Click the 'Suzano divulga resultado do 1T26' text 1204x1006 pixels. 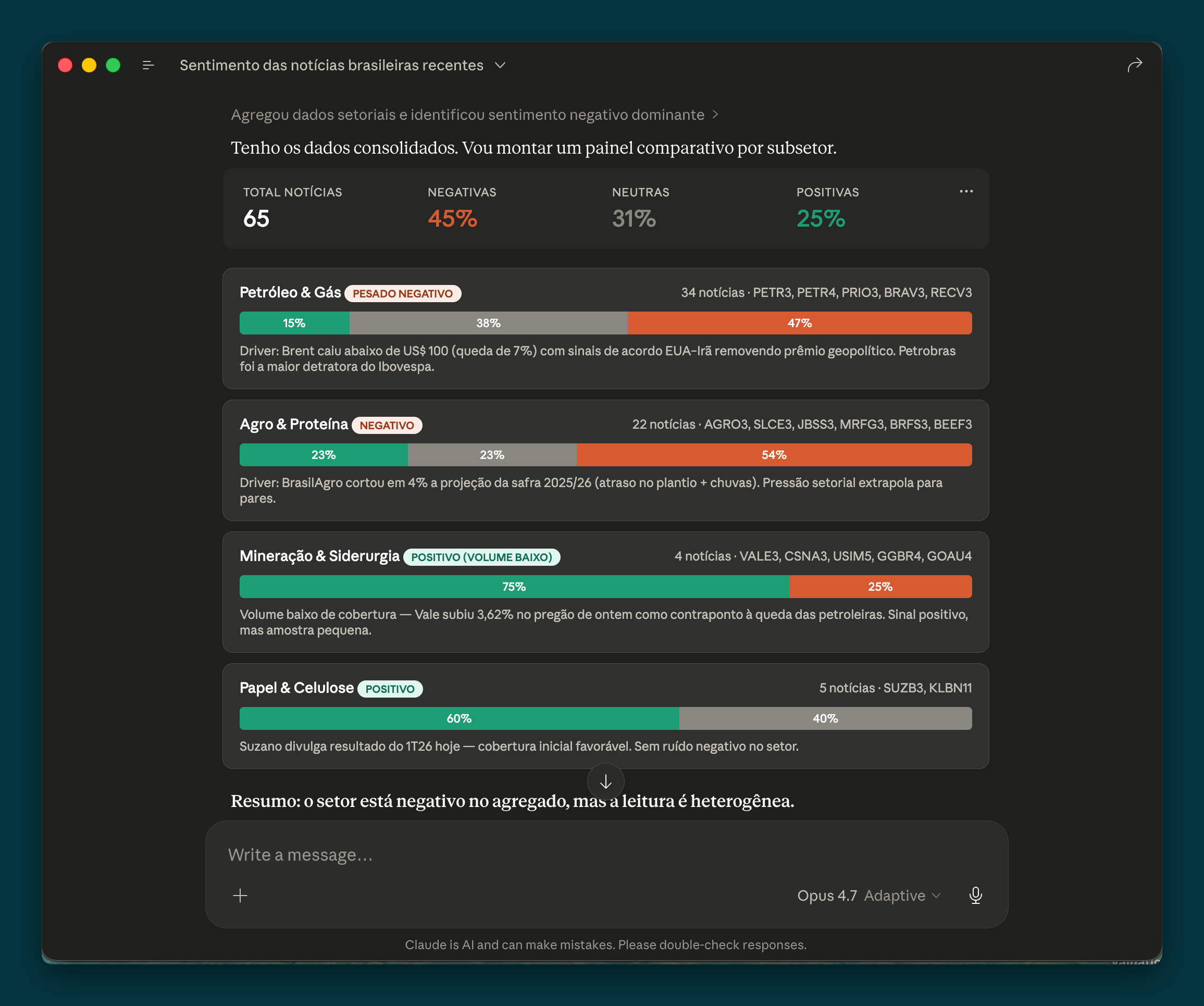(x=519, y=747)
